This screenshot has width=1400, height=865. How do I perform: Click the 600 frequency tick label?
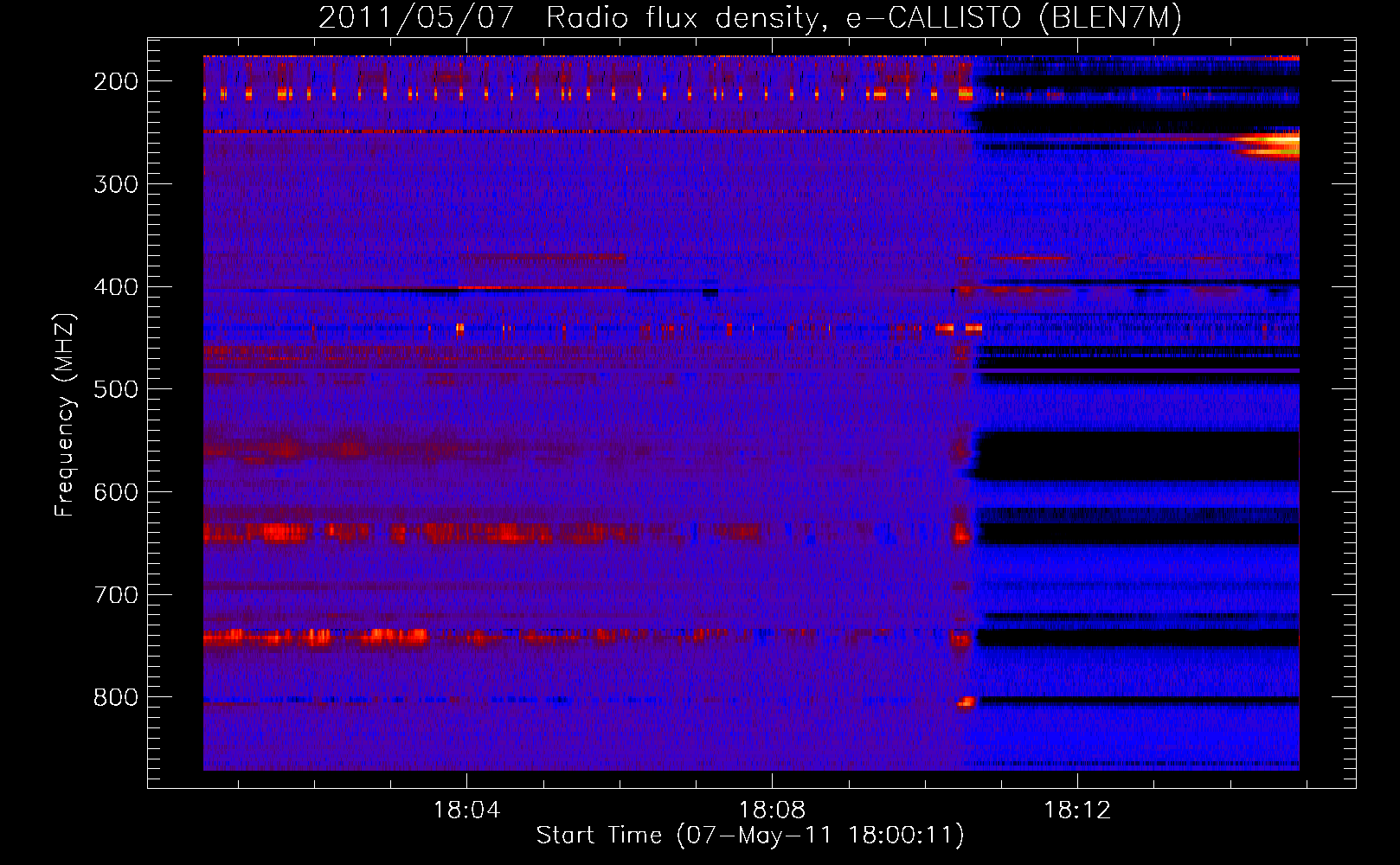coord(116,492)
